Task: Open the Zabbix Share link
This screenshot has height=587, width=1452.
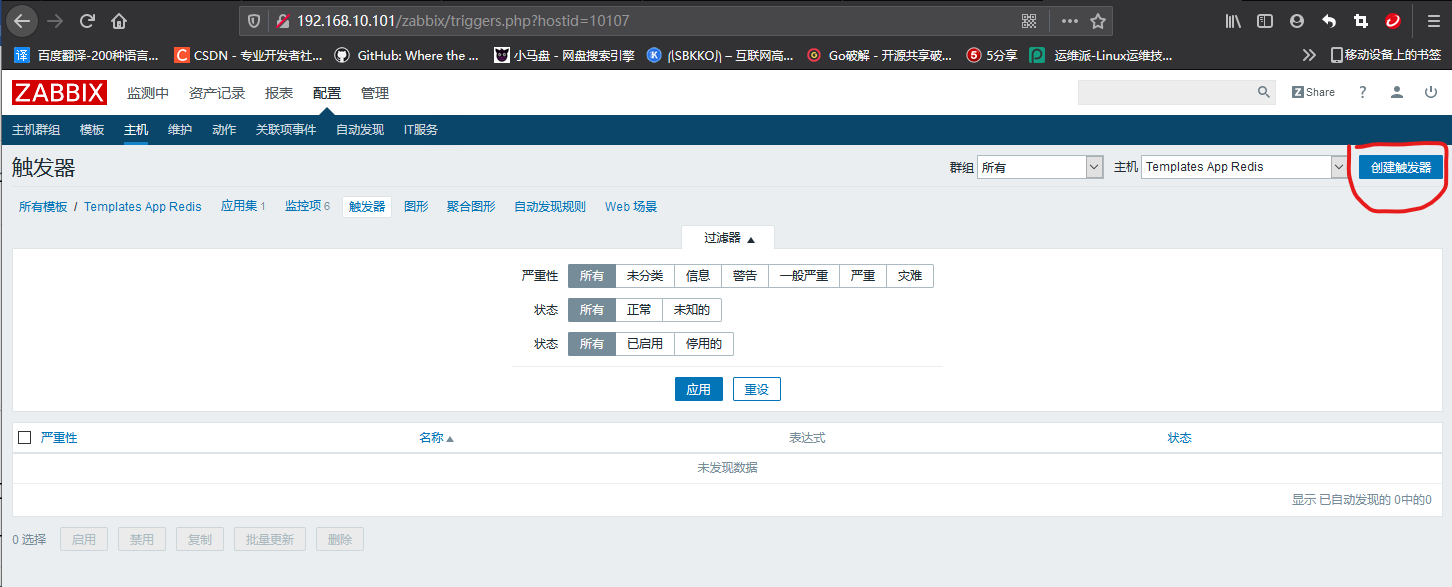Action: click(x=1313, y=92)
